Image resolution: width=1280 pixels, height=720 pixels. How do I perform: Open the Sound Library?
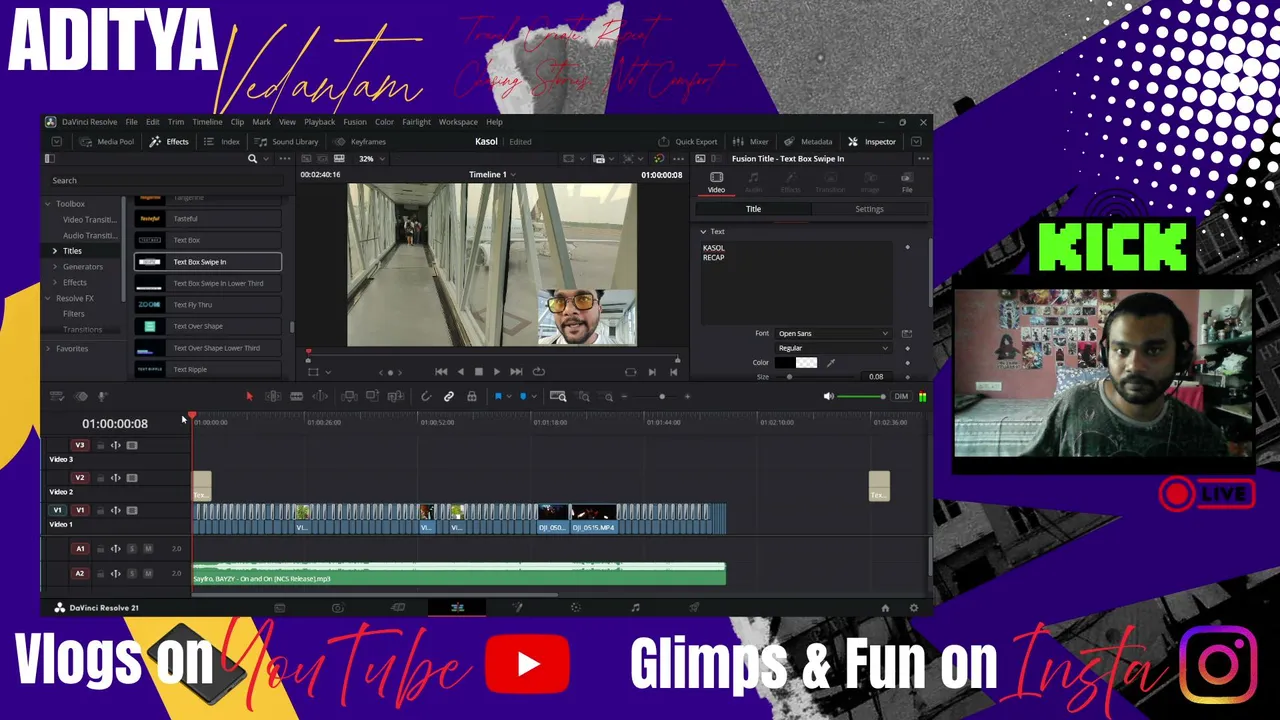coord(287,142)
